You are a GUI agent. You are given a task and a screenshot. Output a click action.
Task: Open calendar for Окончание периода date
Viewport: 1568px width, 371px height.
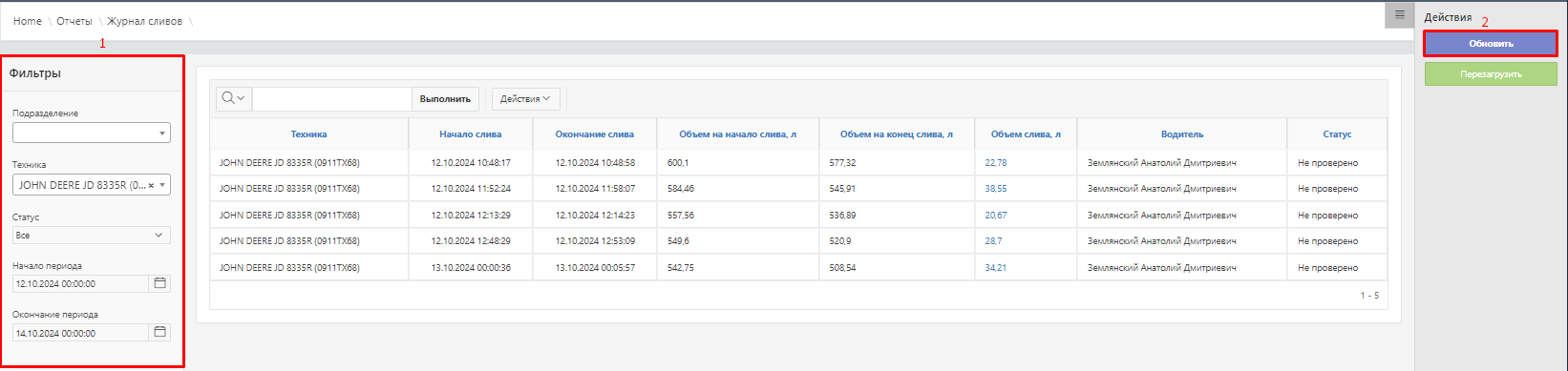(160, 332)
